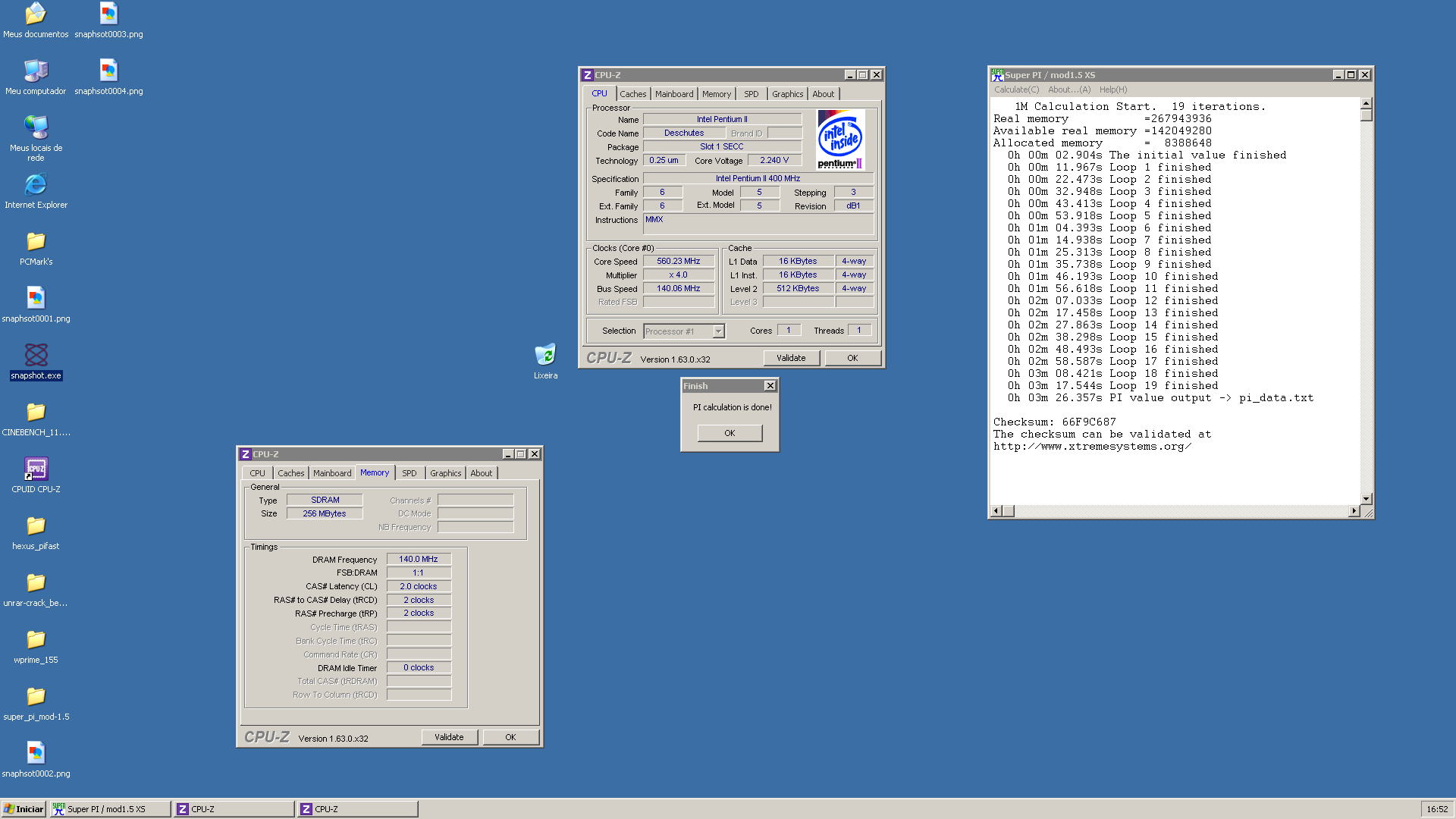Screen dimensions: 1456x819
Task: Select super_pi_mod-1.5 folder icon
Action: point(36,696)
